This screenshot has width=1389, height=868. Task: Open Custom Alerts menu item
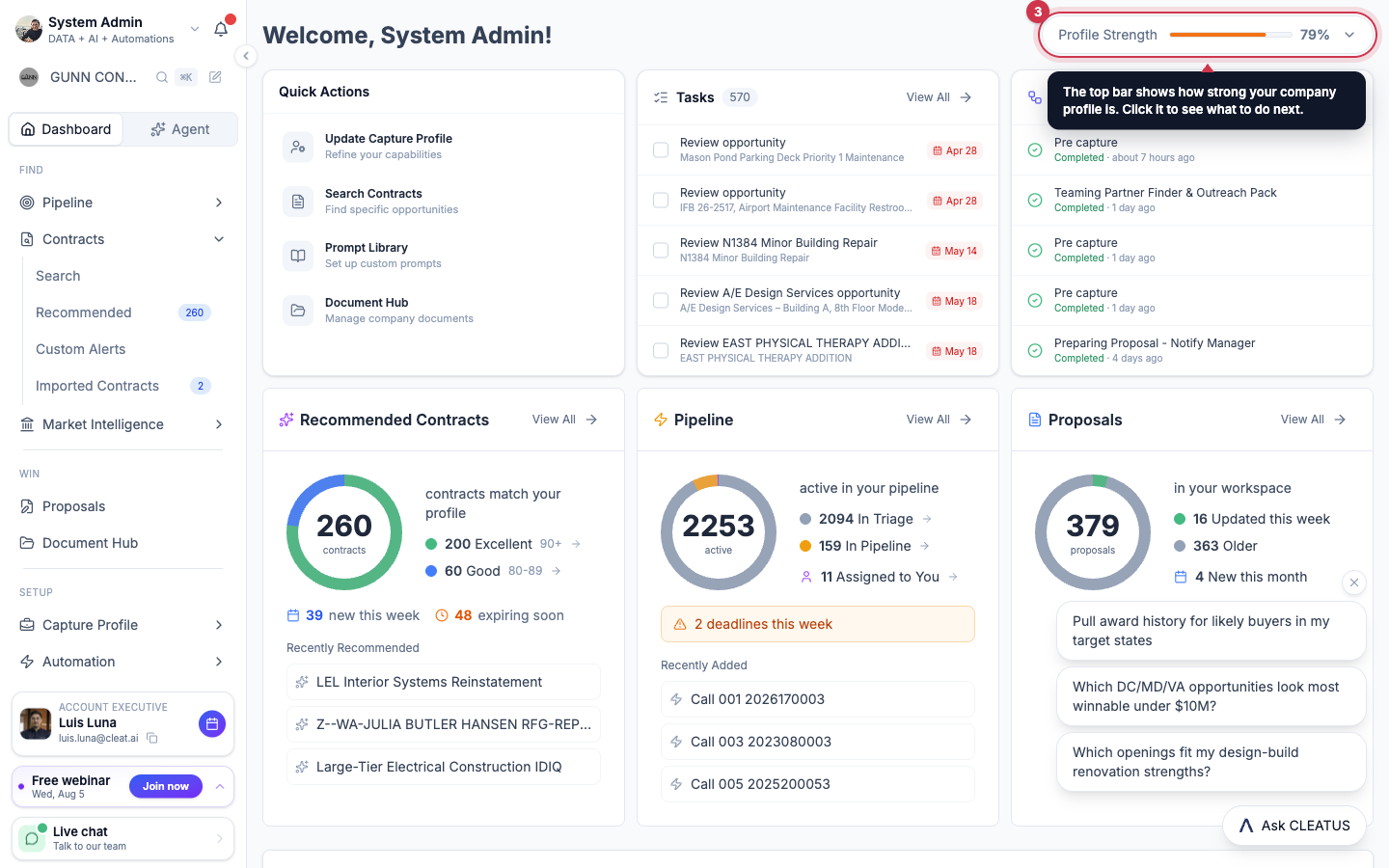coord(81,349)
